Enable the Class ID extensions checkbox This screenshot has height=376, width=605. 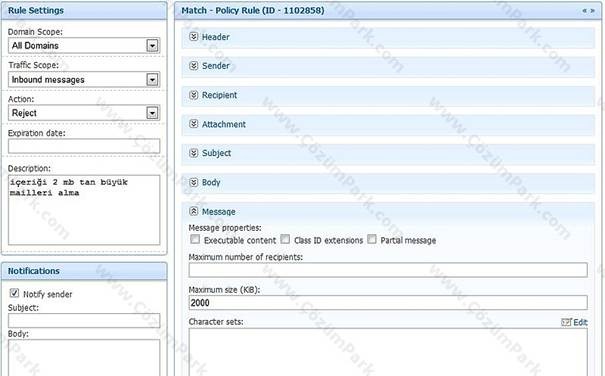click(x=285, y=239)
